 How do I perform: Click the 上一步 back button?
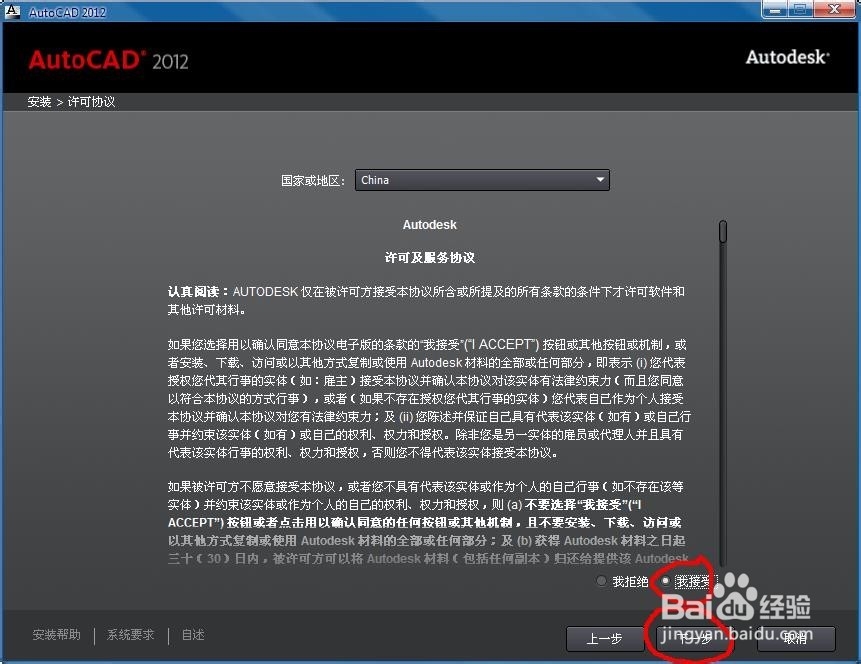(x=605, y=639)
